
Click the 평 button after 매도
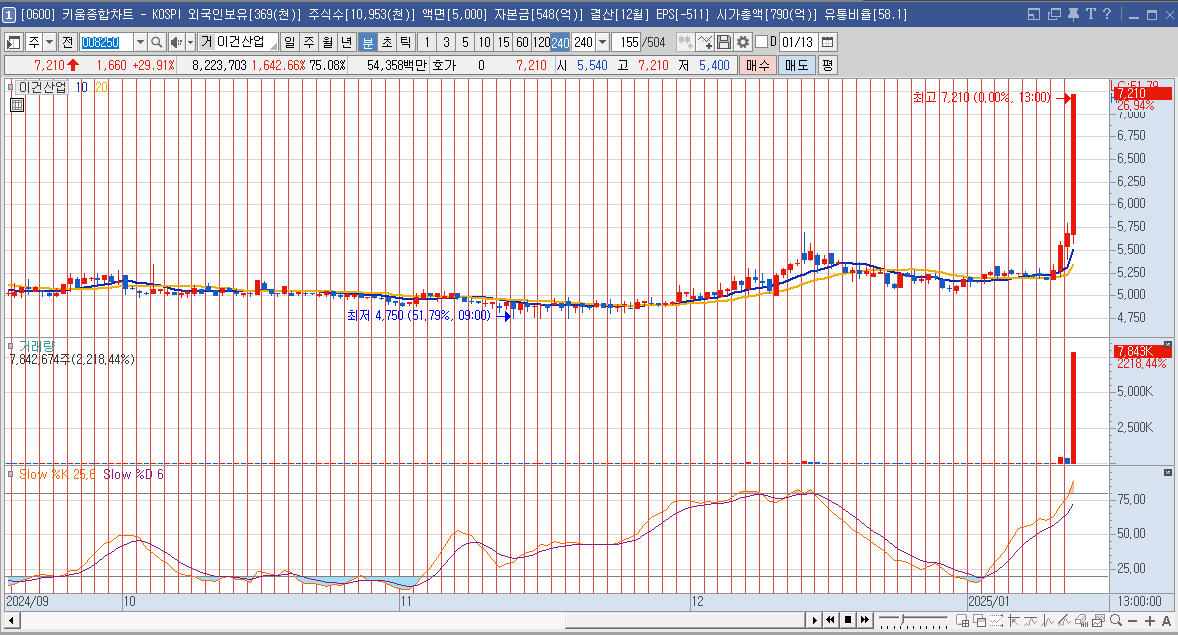click(x=827, y=65)
